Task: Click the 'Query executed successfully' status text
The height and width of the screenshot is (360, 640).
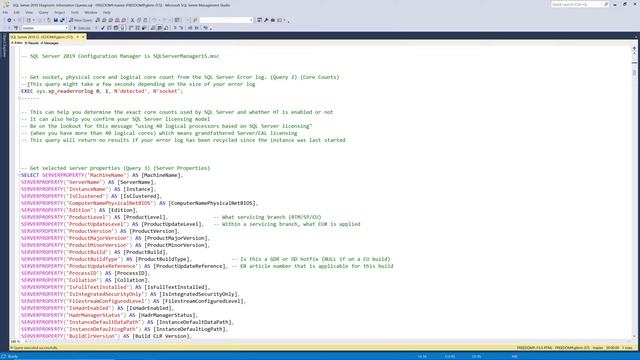Action: coord(36,348)
